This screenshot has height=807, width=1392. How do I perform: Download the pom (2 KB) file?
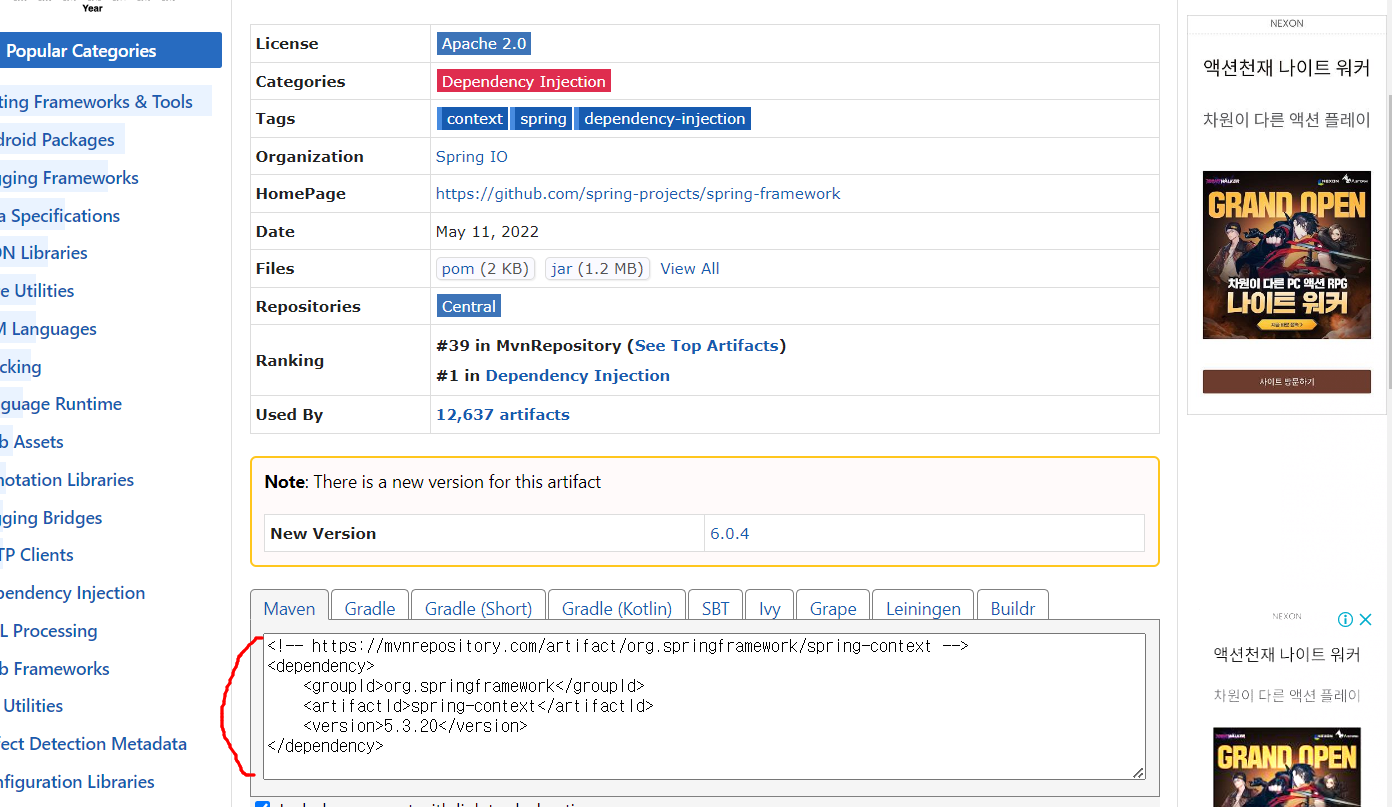tap(485, 269)
